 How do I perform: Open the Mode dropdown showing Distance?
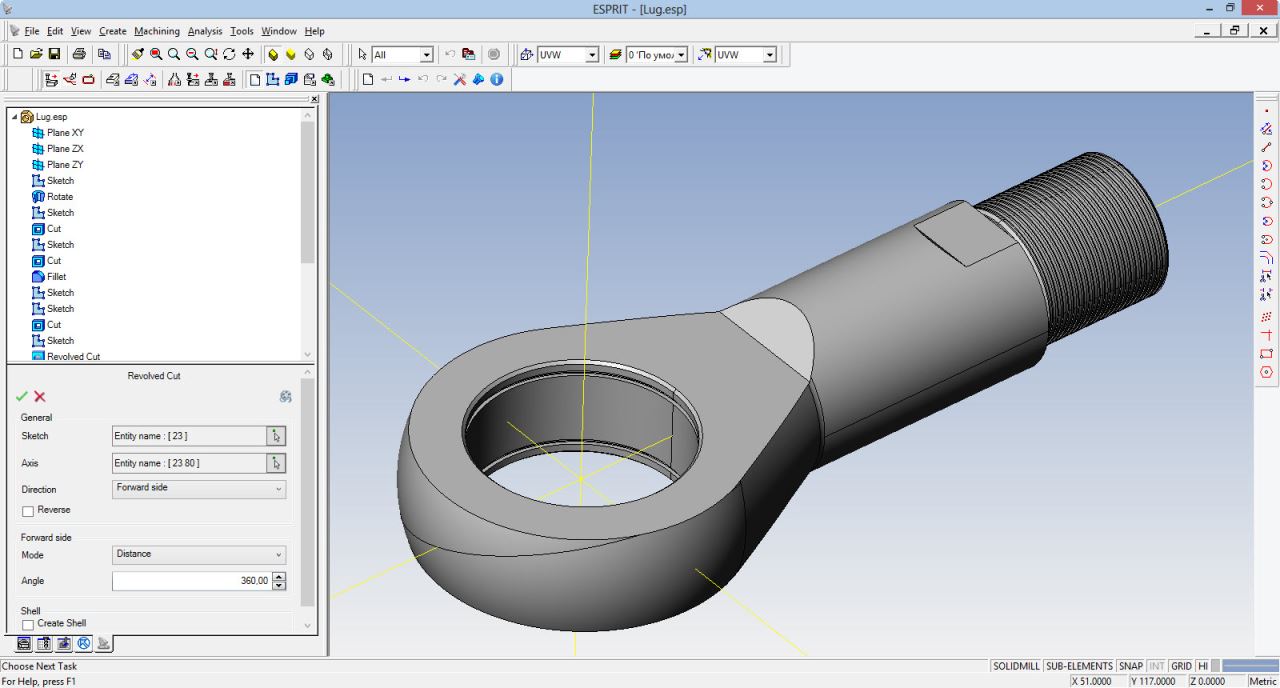(199, 555)
